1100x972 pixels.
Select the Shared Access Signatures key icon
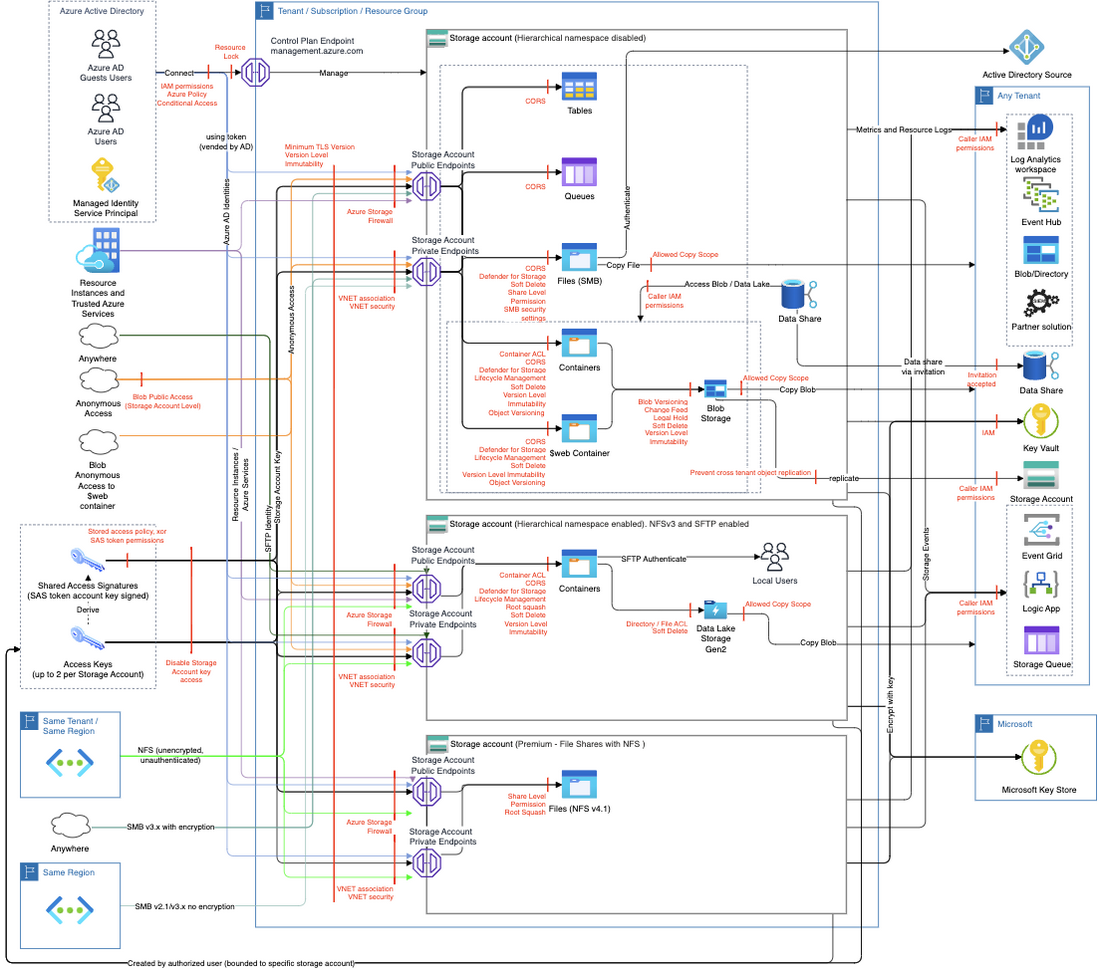(x=88, y=560)
